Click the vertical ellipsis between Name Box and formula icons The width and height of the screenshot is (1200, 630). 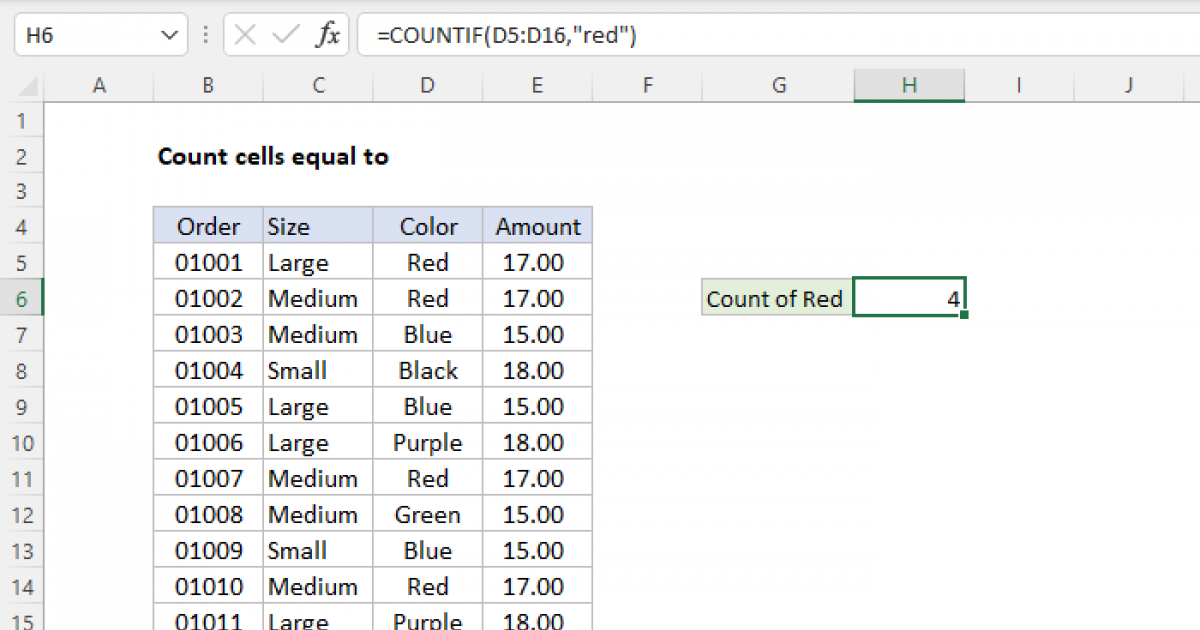pos(205,33)
